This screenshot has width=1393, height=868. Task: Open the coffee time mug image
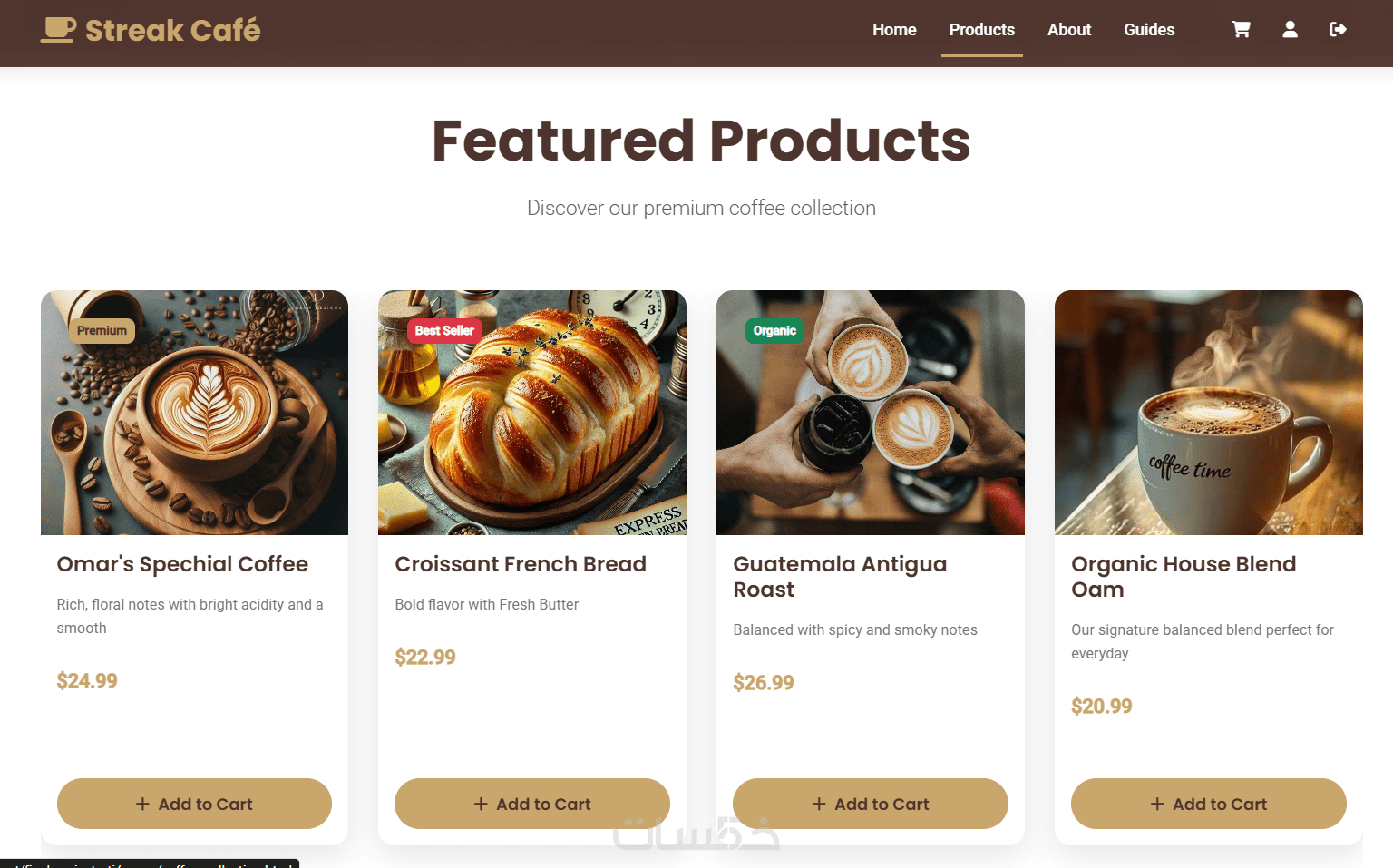pos(1209,413)
